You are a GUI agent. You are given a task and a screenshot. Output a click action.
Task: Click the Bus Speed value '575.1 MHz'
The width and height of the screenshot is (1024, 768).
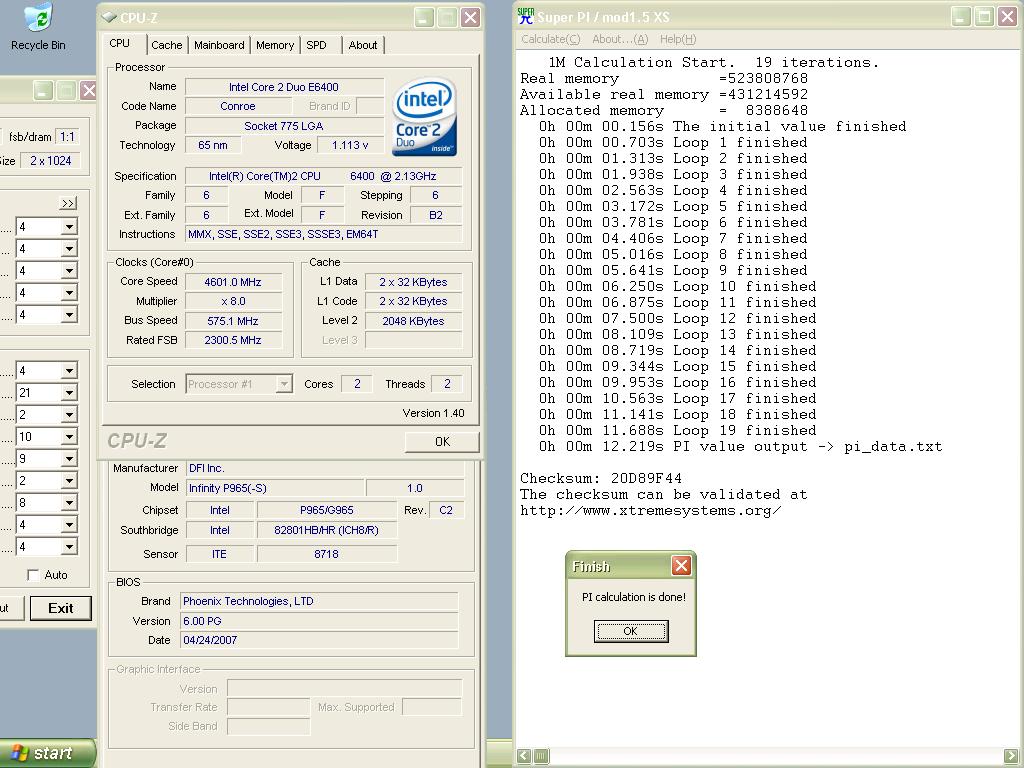[x=233, y=321]
